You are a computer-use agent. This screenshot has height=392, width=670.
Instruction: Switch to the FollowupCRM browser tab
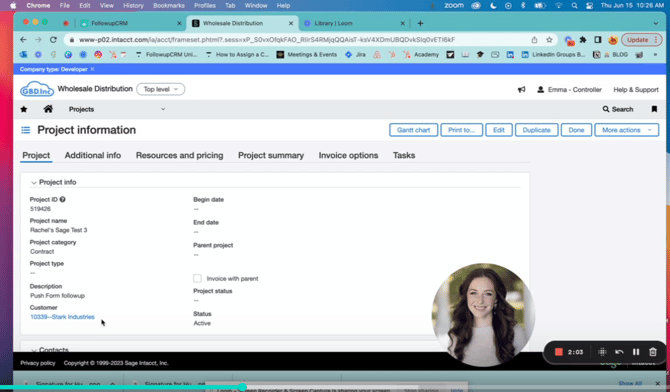point(130,23)
